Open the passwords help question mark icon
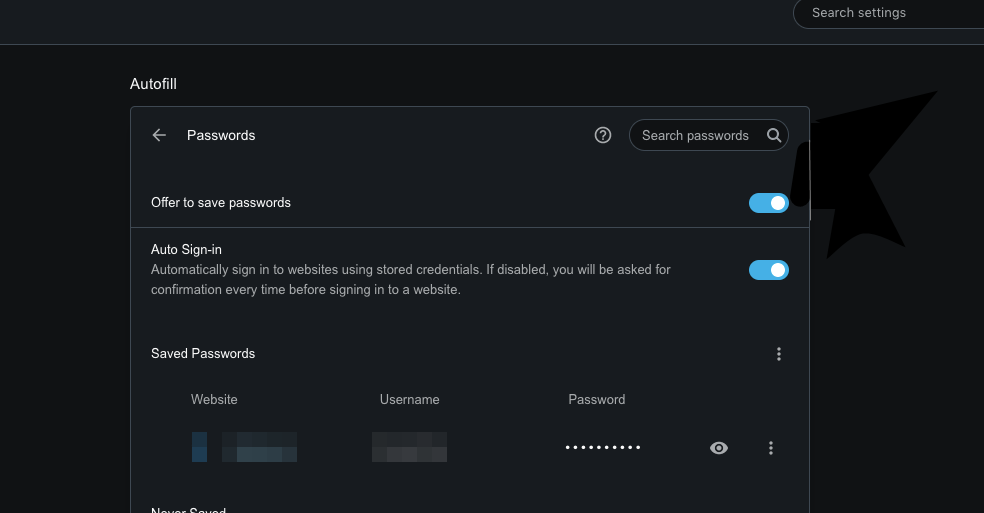The width and height of the screenshot is (984, 513). [x=602, y=135]
